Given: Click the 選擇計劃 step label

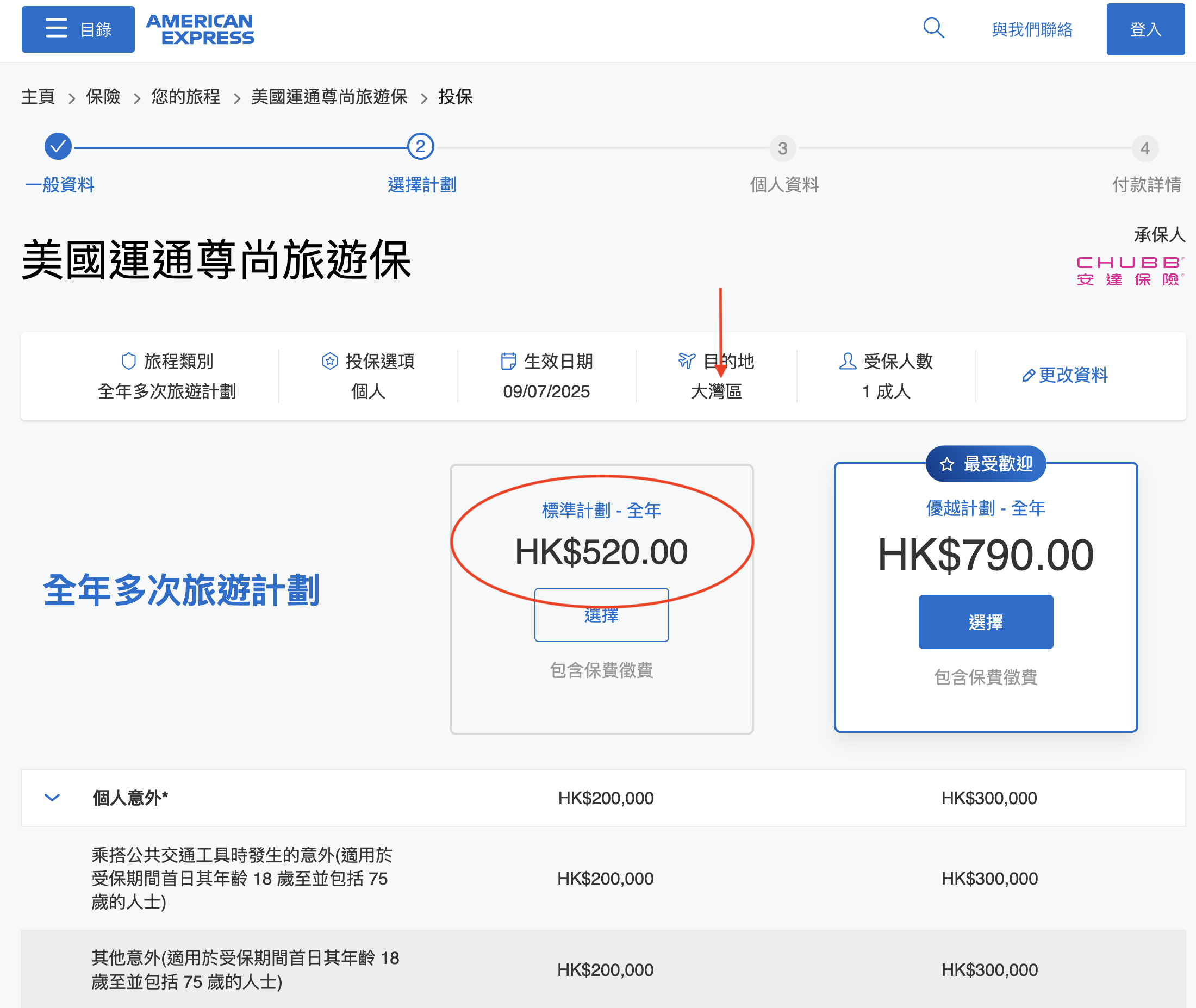Looking at the screenshot, I should coord(422,184).
